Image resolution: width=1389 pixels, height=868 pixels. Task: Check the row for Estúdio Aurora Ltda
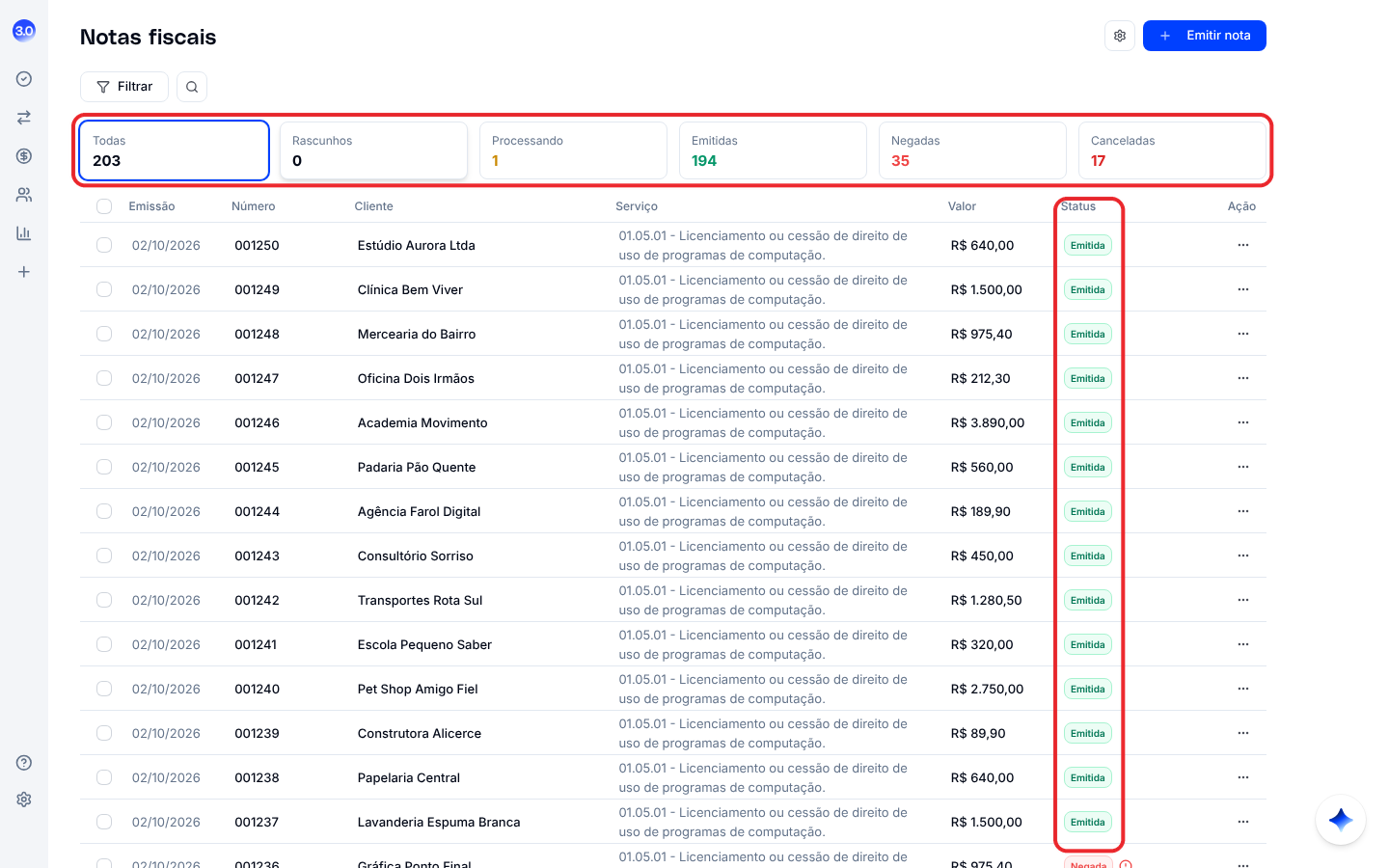(104, 245)
